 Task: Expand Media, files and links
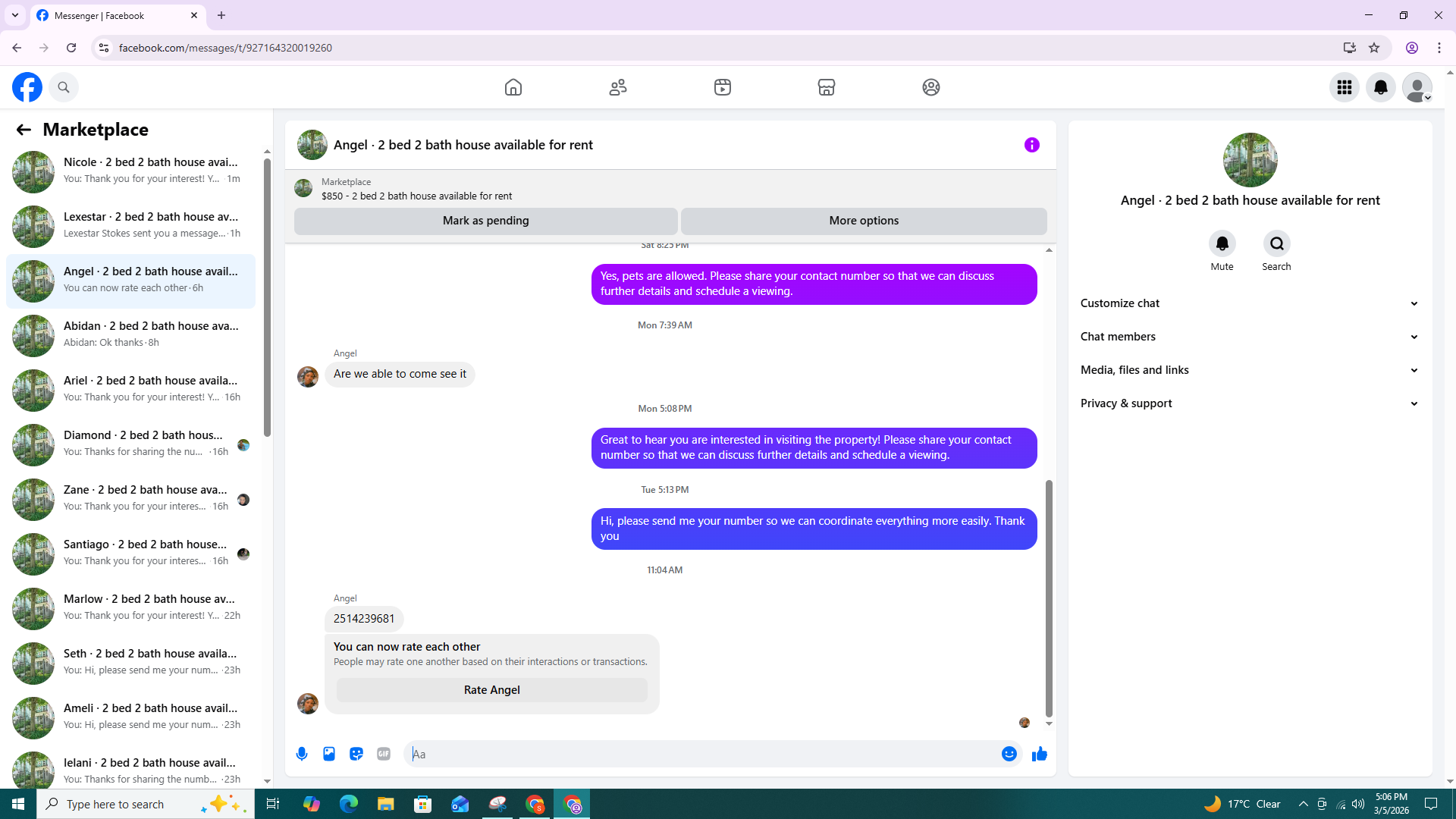click(1249, 370)
